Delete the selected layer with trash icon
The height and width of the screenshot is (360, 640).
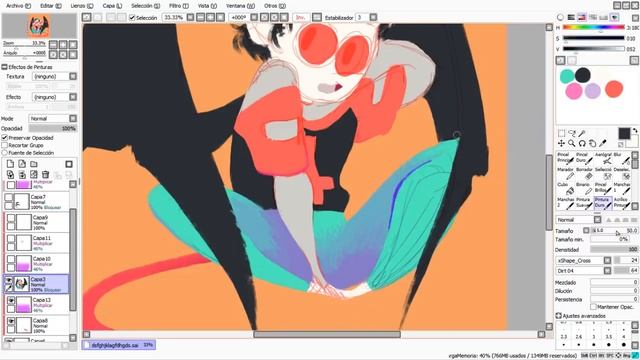[45, 175]
